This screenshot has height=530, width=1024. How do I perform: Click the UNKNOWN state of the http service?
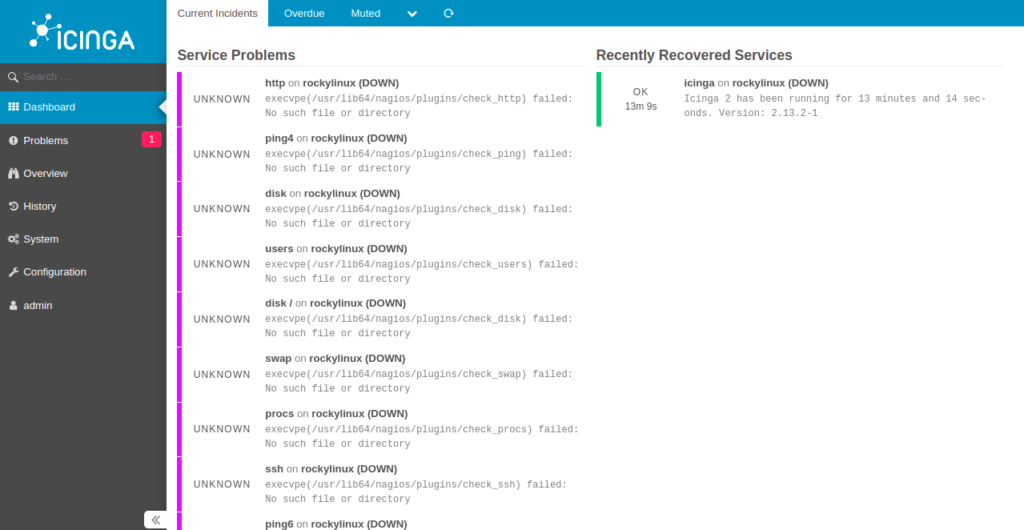click(221, 99)
